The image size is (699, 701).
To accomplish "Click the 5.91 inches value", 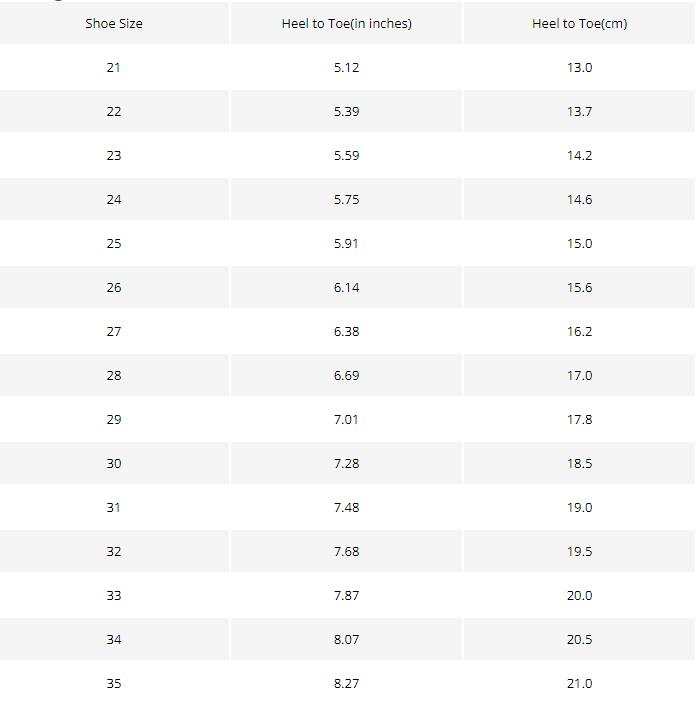I will pos(346,244).
